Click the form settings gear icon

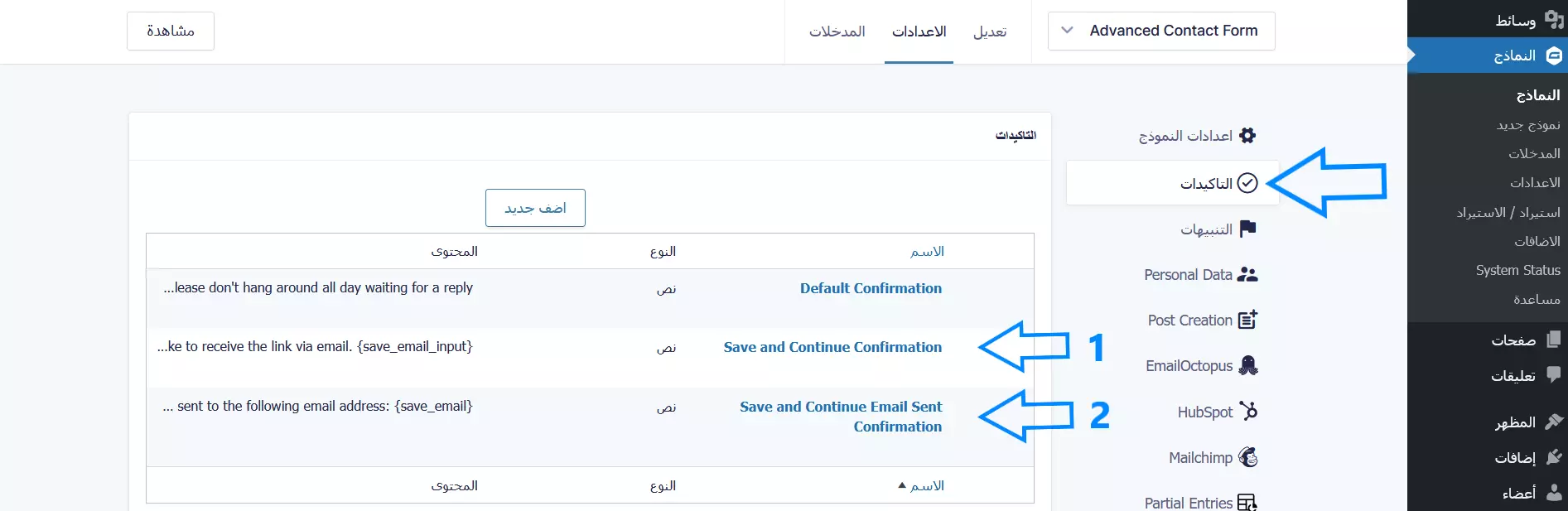pos(1247,136)
